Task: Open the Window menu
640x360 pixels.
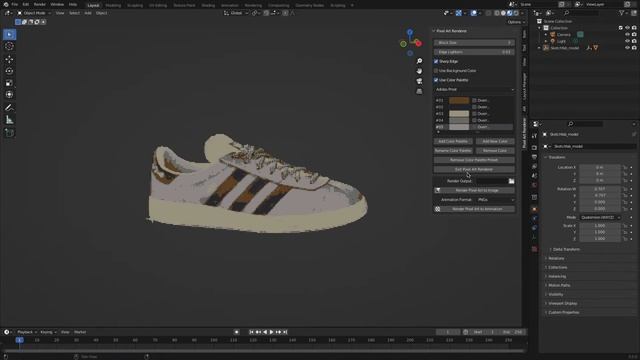Action: (57, 4)
